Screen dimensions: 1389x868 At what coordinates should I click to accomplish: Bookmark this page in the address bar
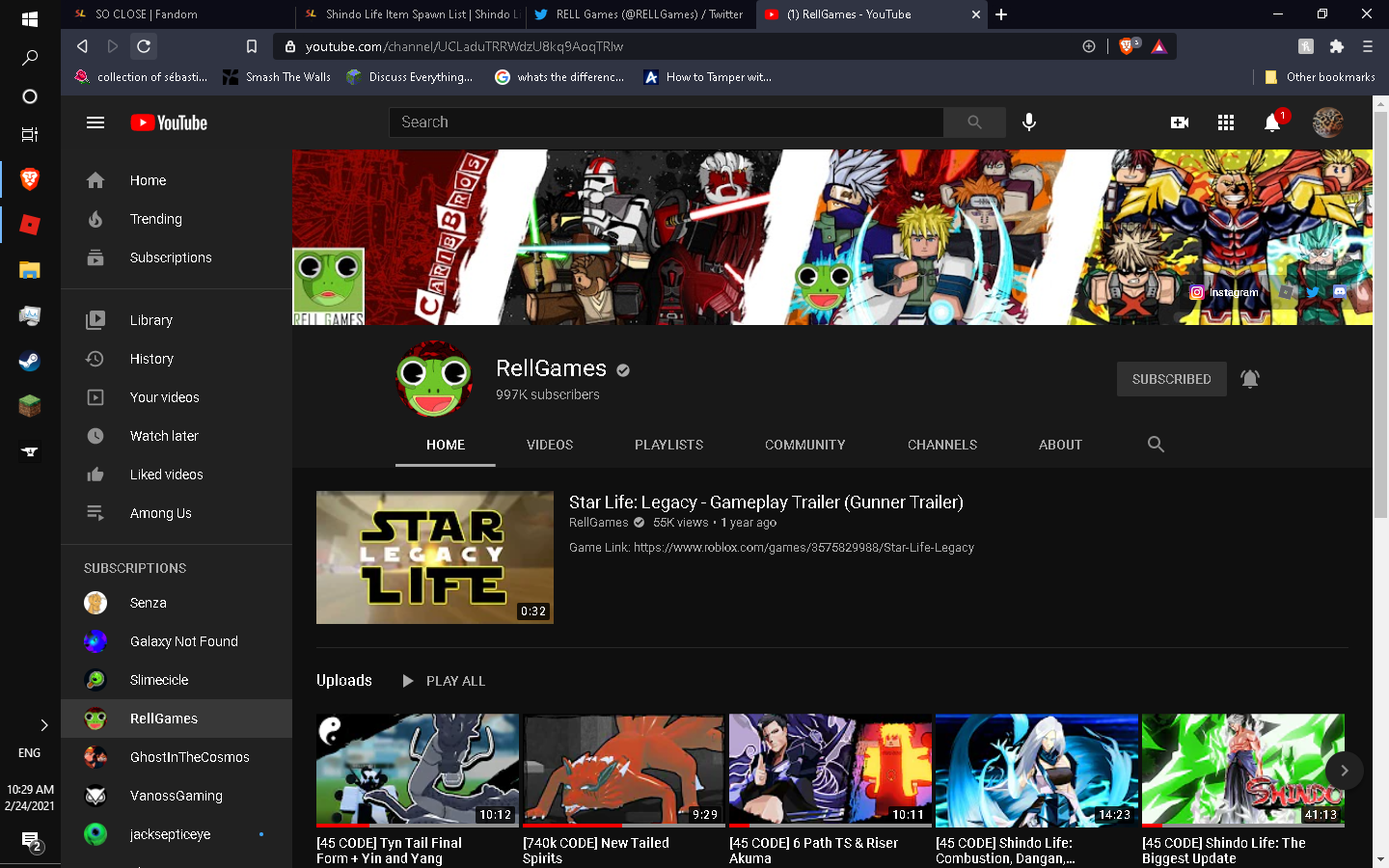tap(252, 46)
